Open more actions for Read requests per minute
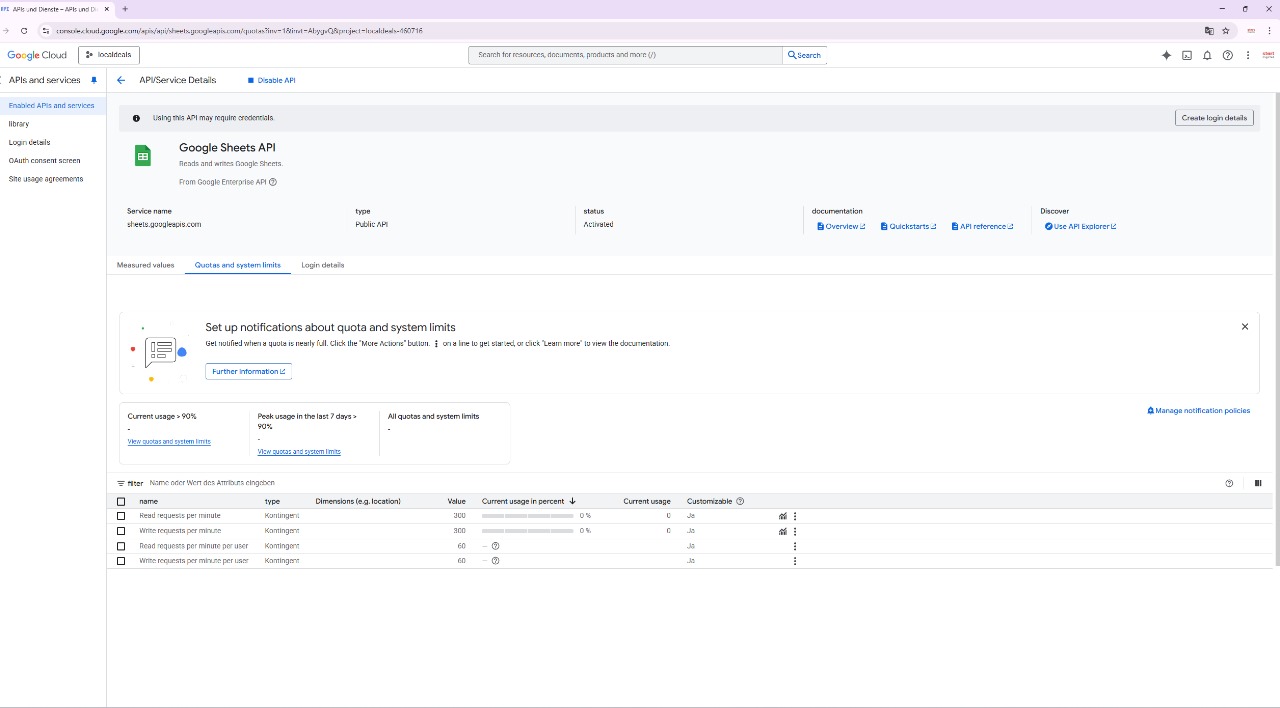The image size is (1280, 708). click(795, 516)
